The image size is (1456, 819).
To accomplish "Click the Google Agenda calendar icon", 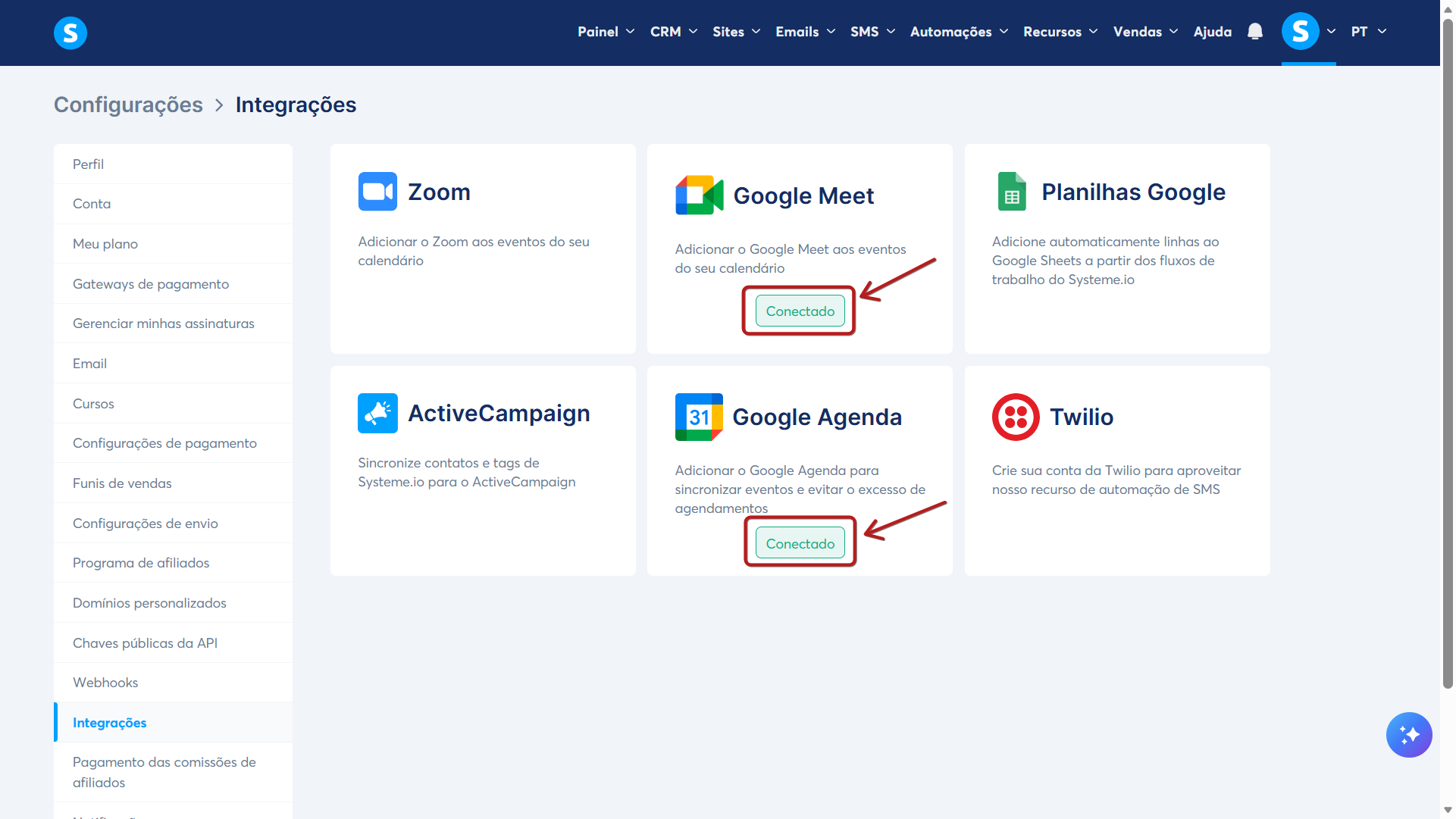I will (699, 417).
